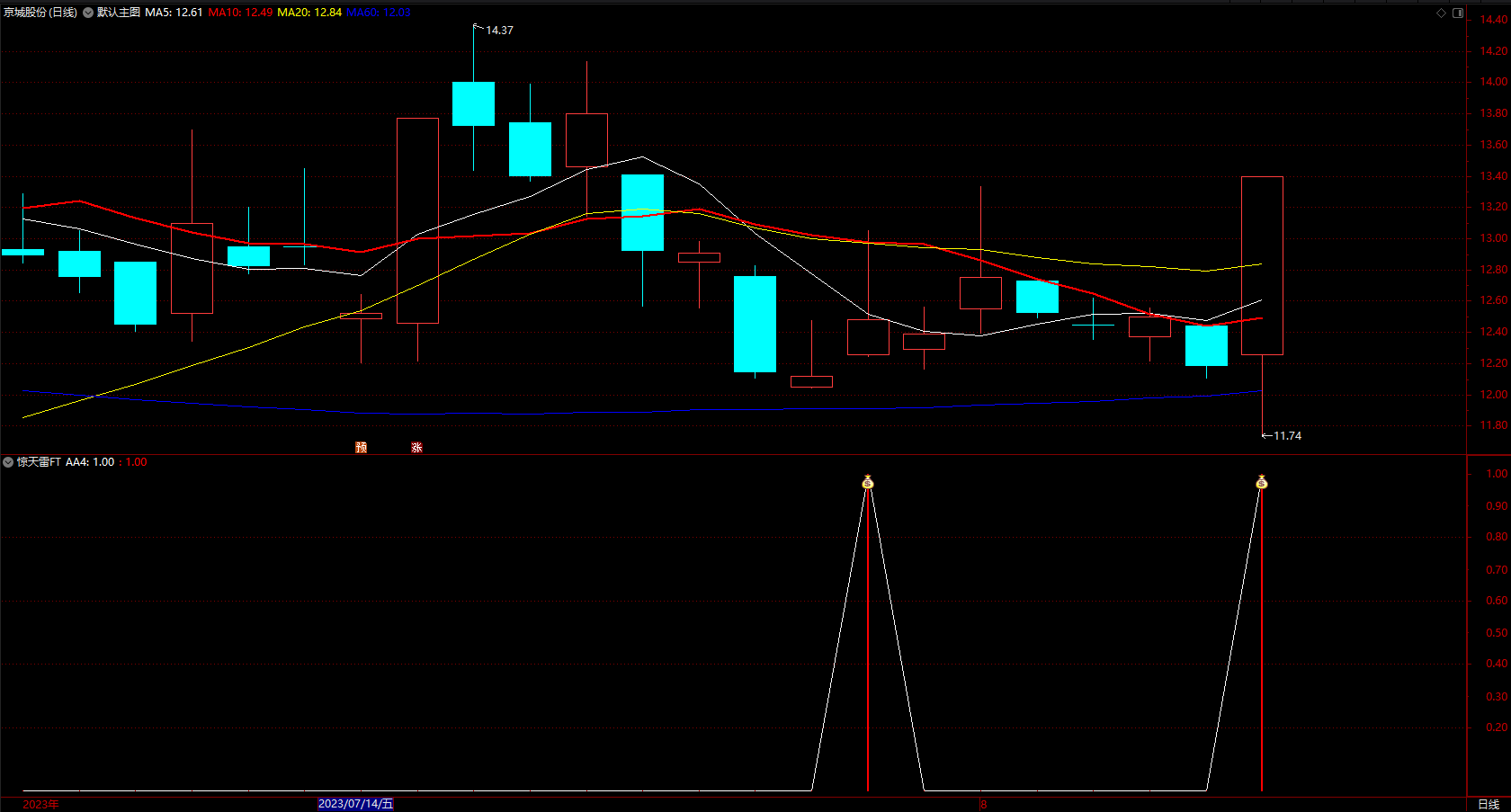
Task: Click the flag icon beside high 14.37
Action: pyautogui.click(x=478, y=28)
